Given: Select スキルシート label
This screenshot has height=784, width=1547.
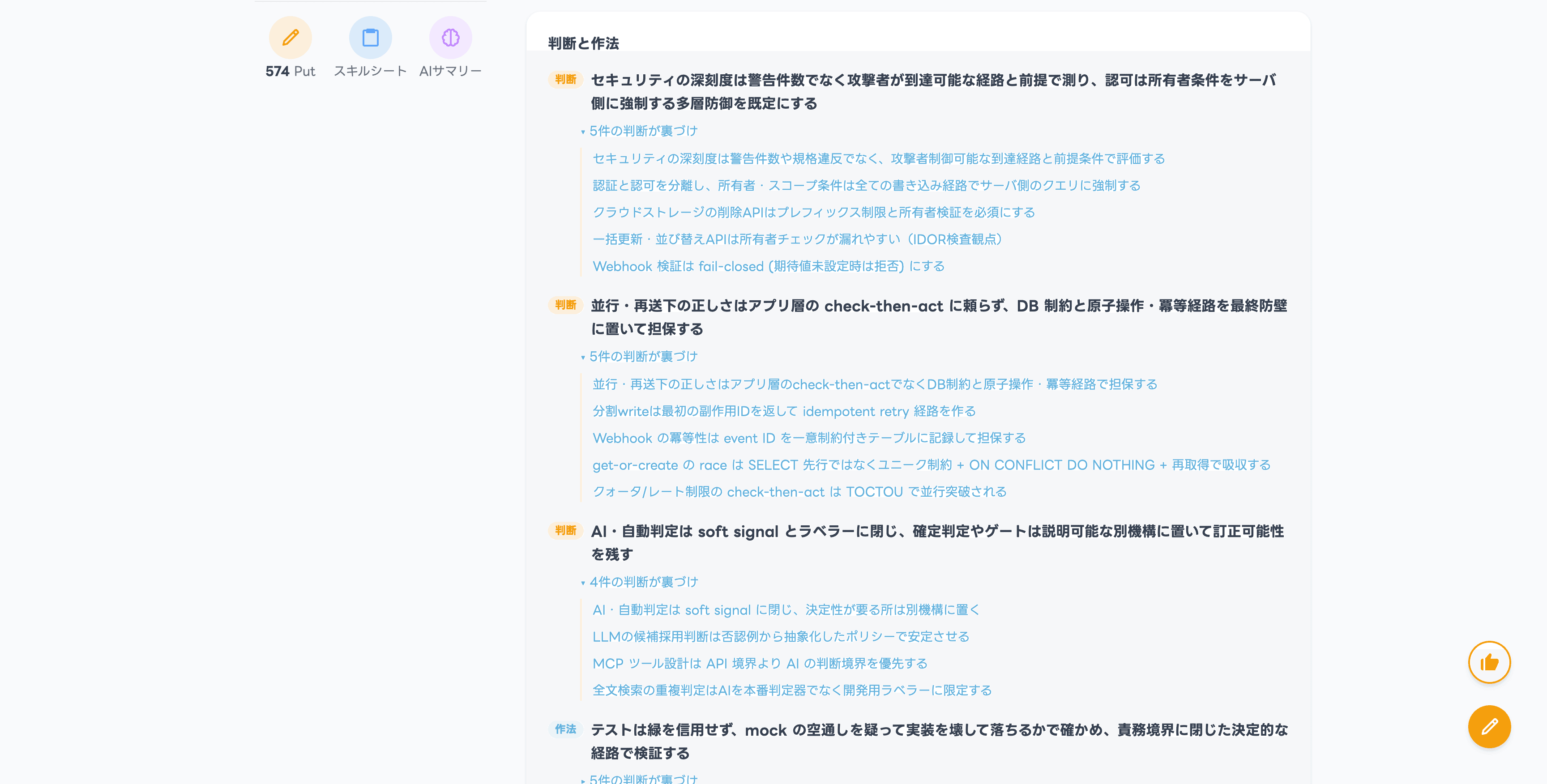Looking at the screenshot, I should pyautogui.click(x=370, y=71).
